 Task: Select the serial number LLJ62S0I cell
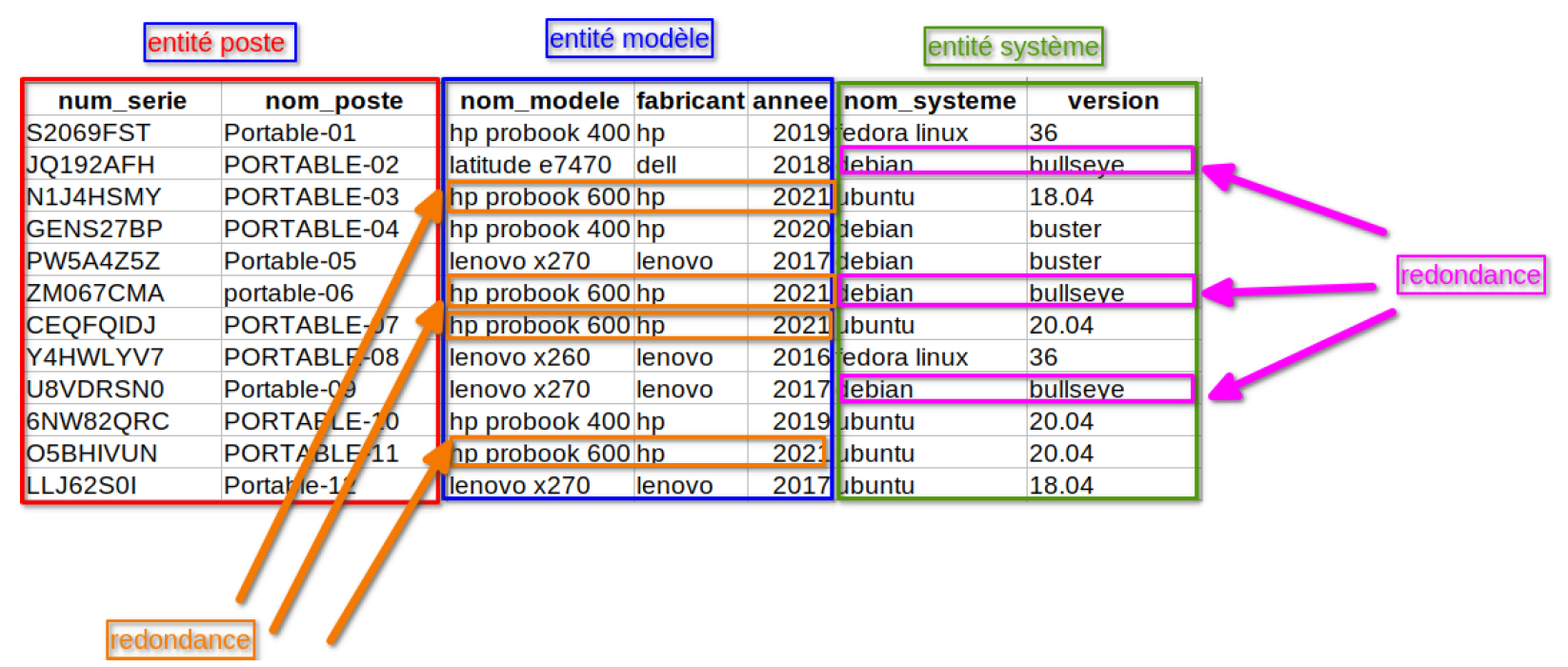(x=82, y=486)
